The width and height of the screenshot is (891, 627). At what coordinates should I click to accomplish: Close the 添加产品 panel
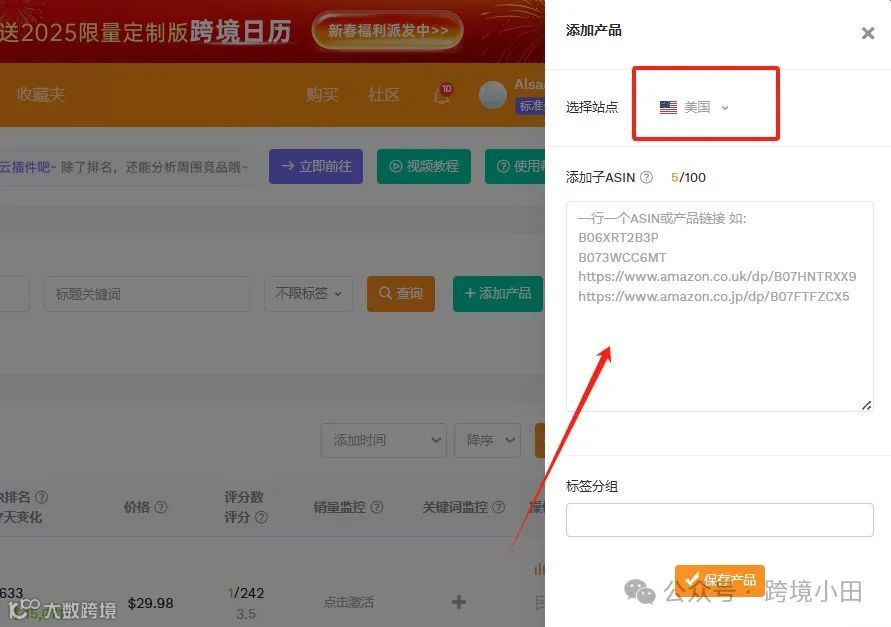click(868, 33)
